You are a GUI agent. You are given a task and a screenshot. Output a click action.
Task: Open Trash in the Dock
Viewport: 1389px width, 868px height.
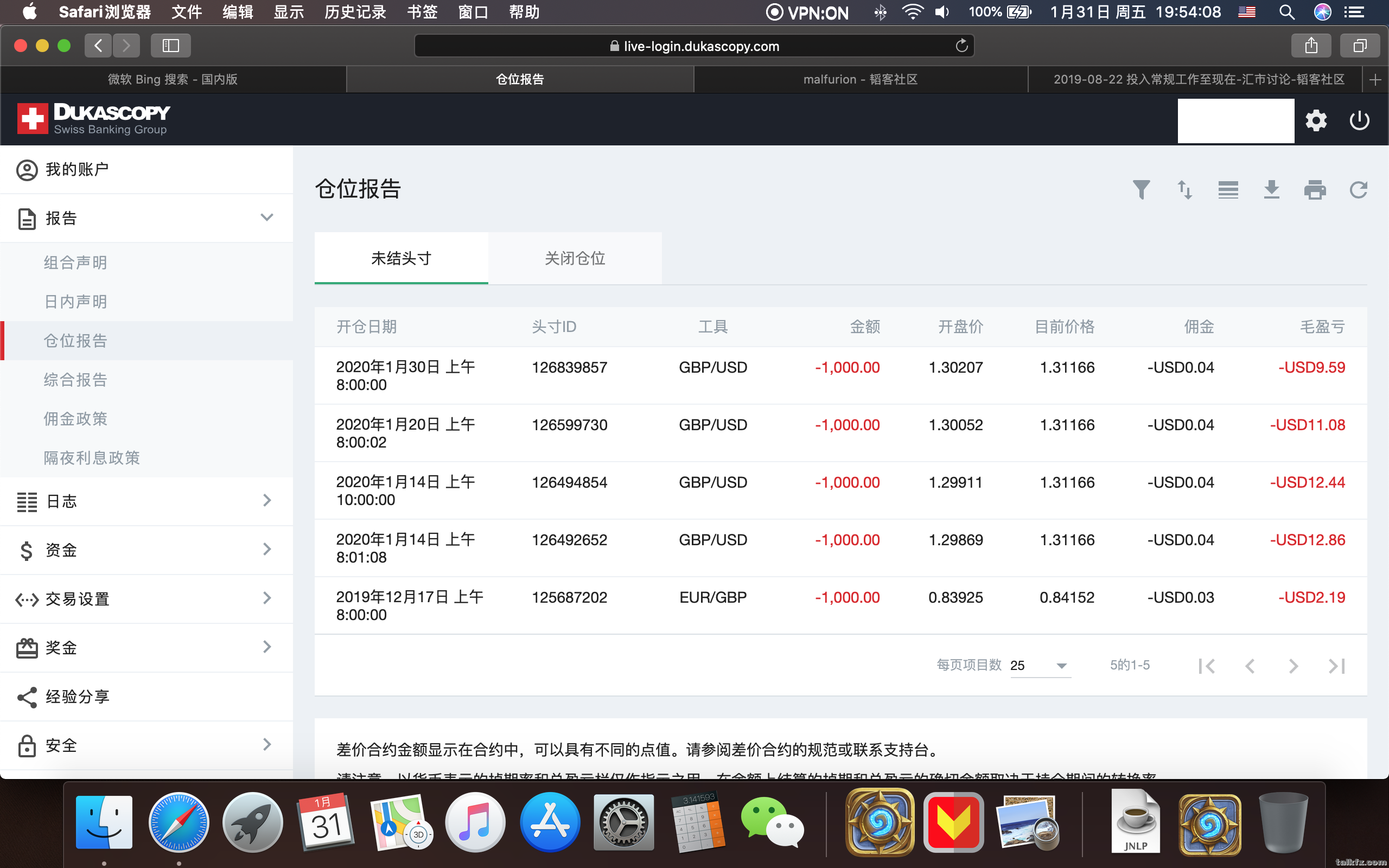click(1283, 822)
